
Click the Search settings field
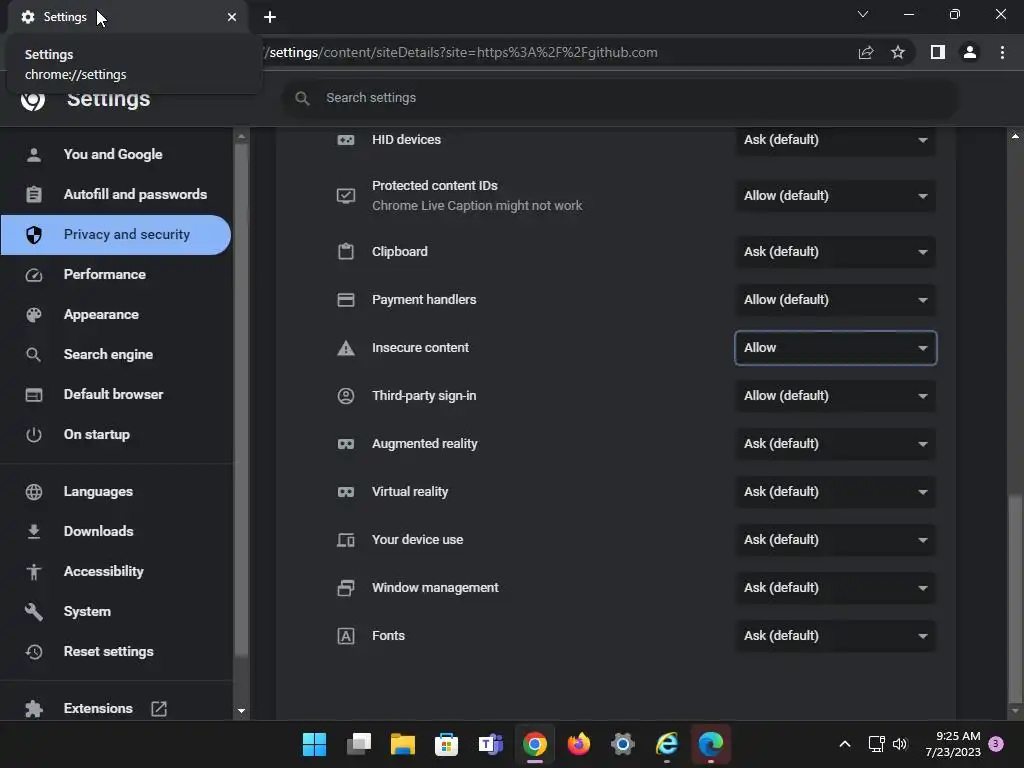click(x=620, y=98)
